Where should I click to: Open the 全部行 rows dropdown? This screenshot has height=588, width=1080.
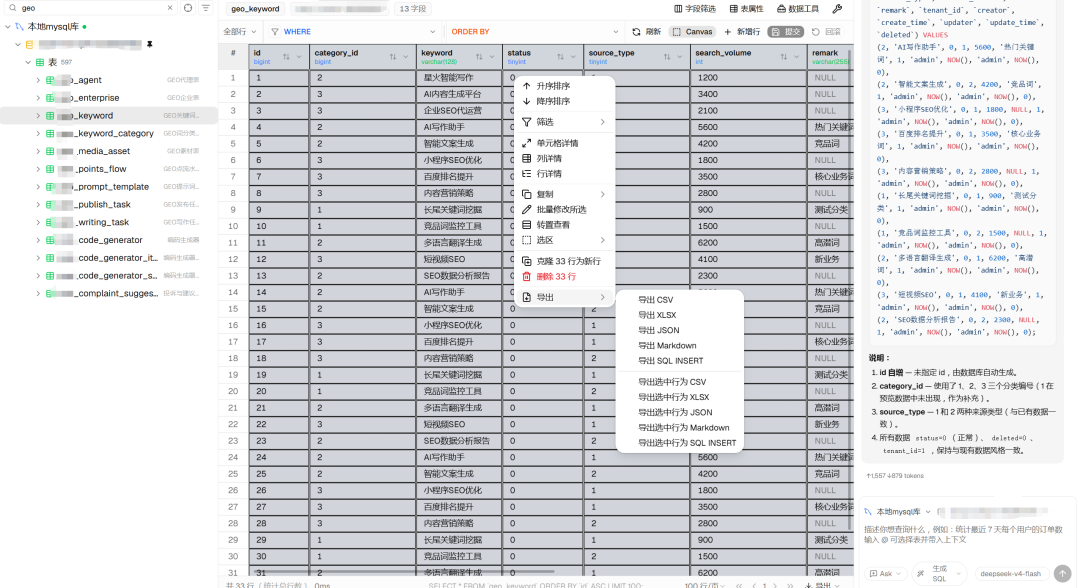pos(240,32)
